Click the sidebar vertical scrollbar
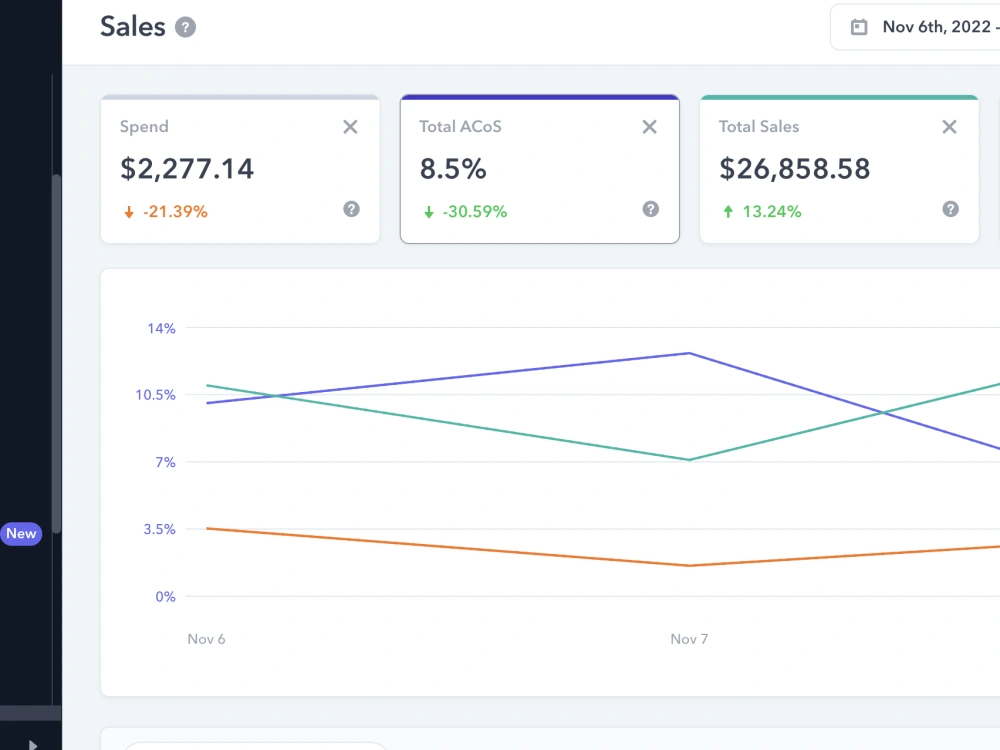Image resolution: width=1000 pixels, height=750 pixels. 56,354
